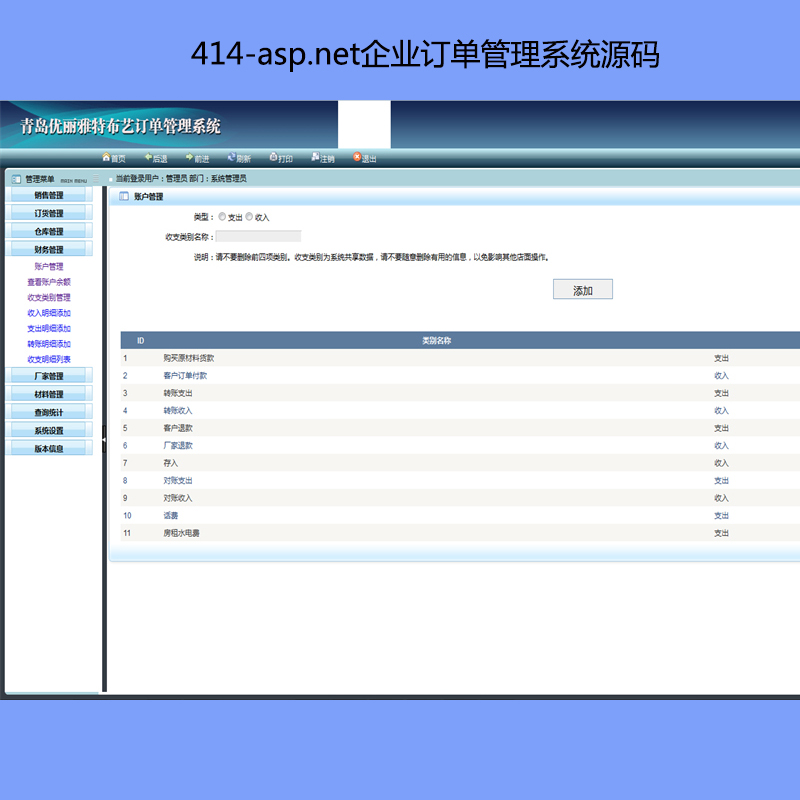Click the 收支类别名称 text field

pos(259,237)
